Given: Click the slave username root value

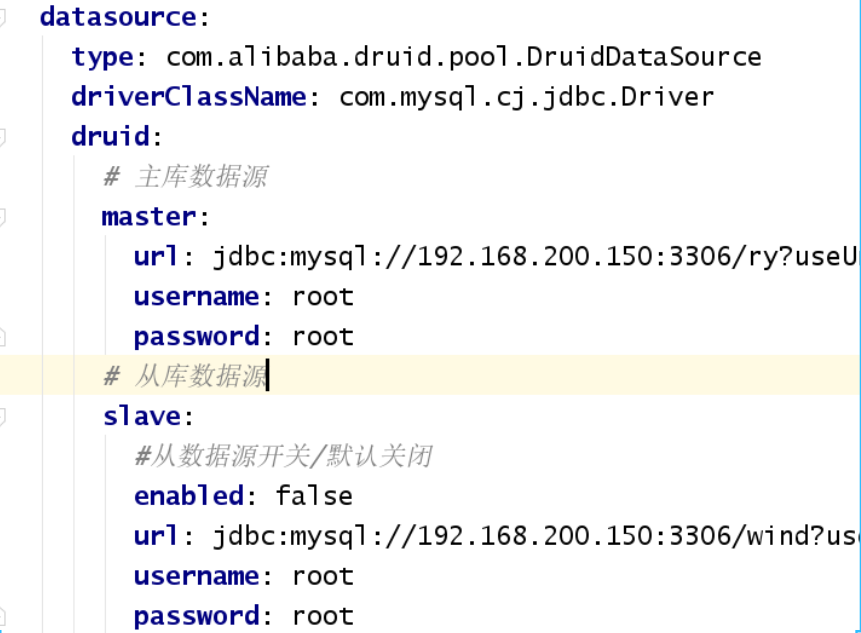Looking at the screenshot, I should pos(323,576).
